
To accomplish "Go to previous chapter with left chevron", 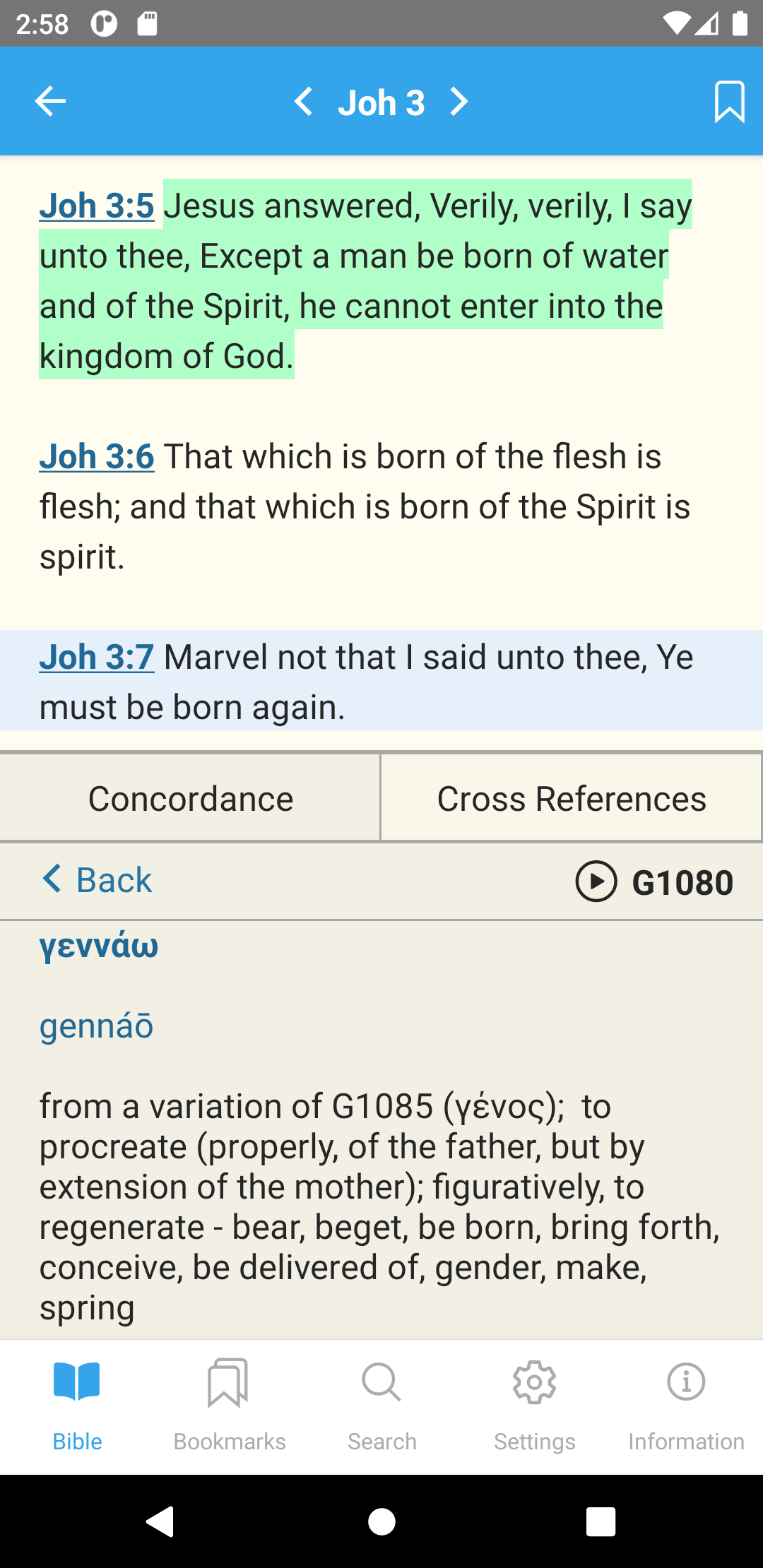I will 304,102.
